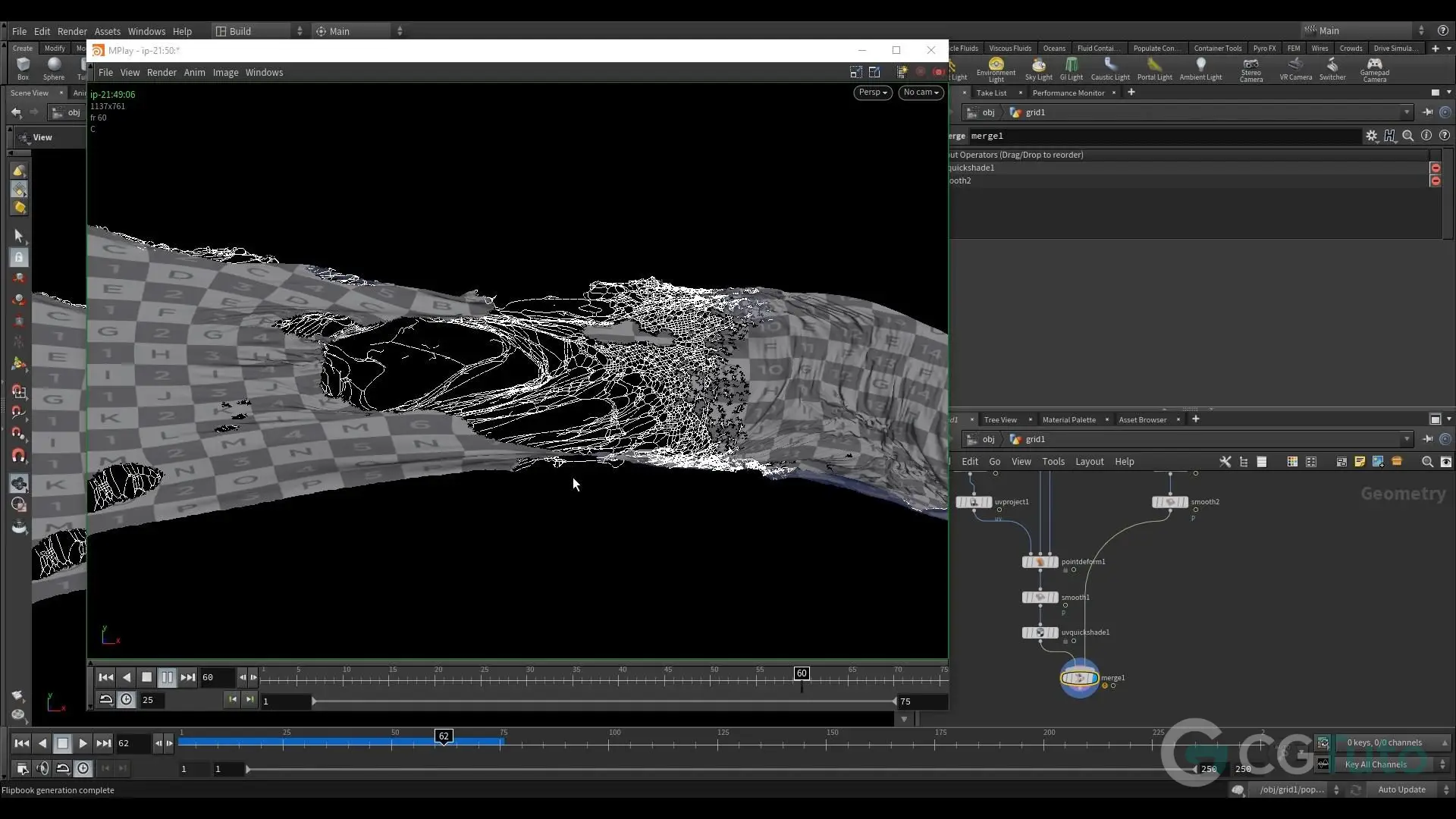Switch to the Performance Monitor tab
1456x819 pixels.
pyautogui.click(x=1068, y=93)
